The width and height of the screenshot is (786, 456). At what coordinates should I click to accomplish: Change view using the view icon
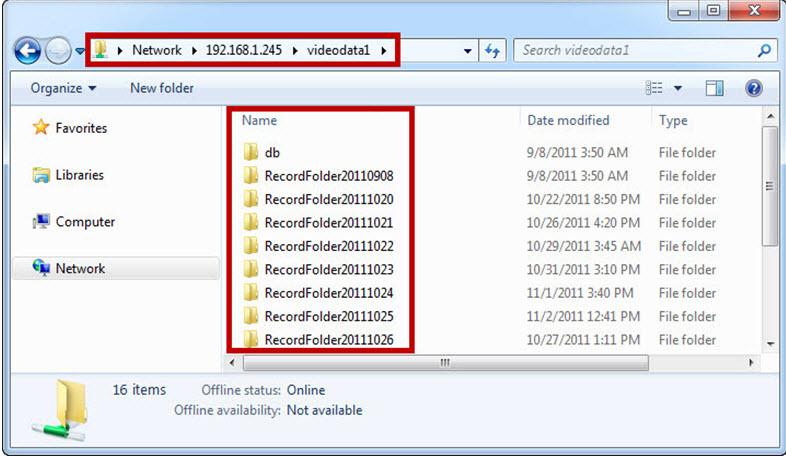pyautogui.click(x=654, y=88)
